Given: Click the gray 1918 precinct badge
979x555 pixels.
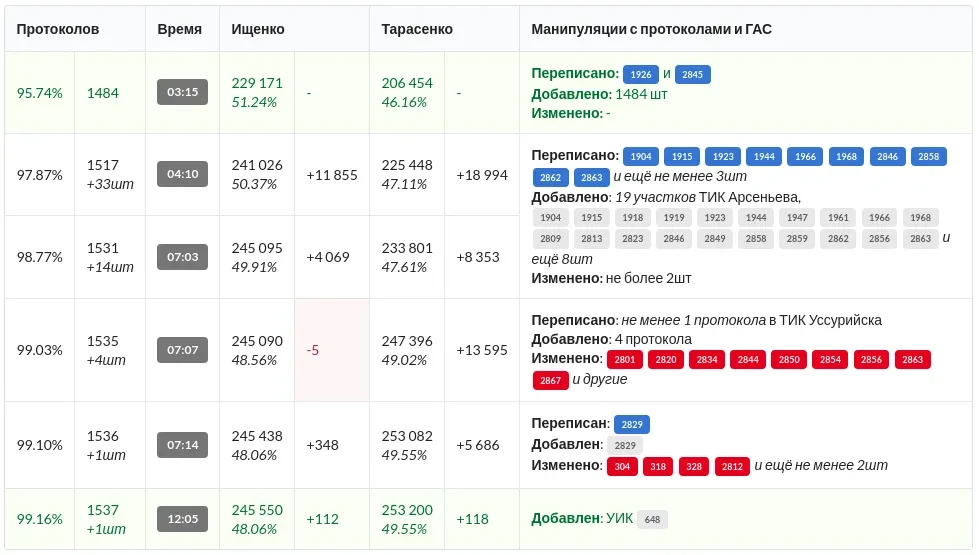Looking at the screenshot, I should click(x=633, y=217).
